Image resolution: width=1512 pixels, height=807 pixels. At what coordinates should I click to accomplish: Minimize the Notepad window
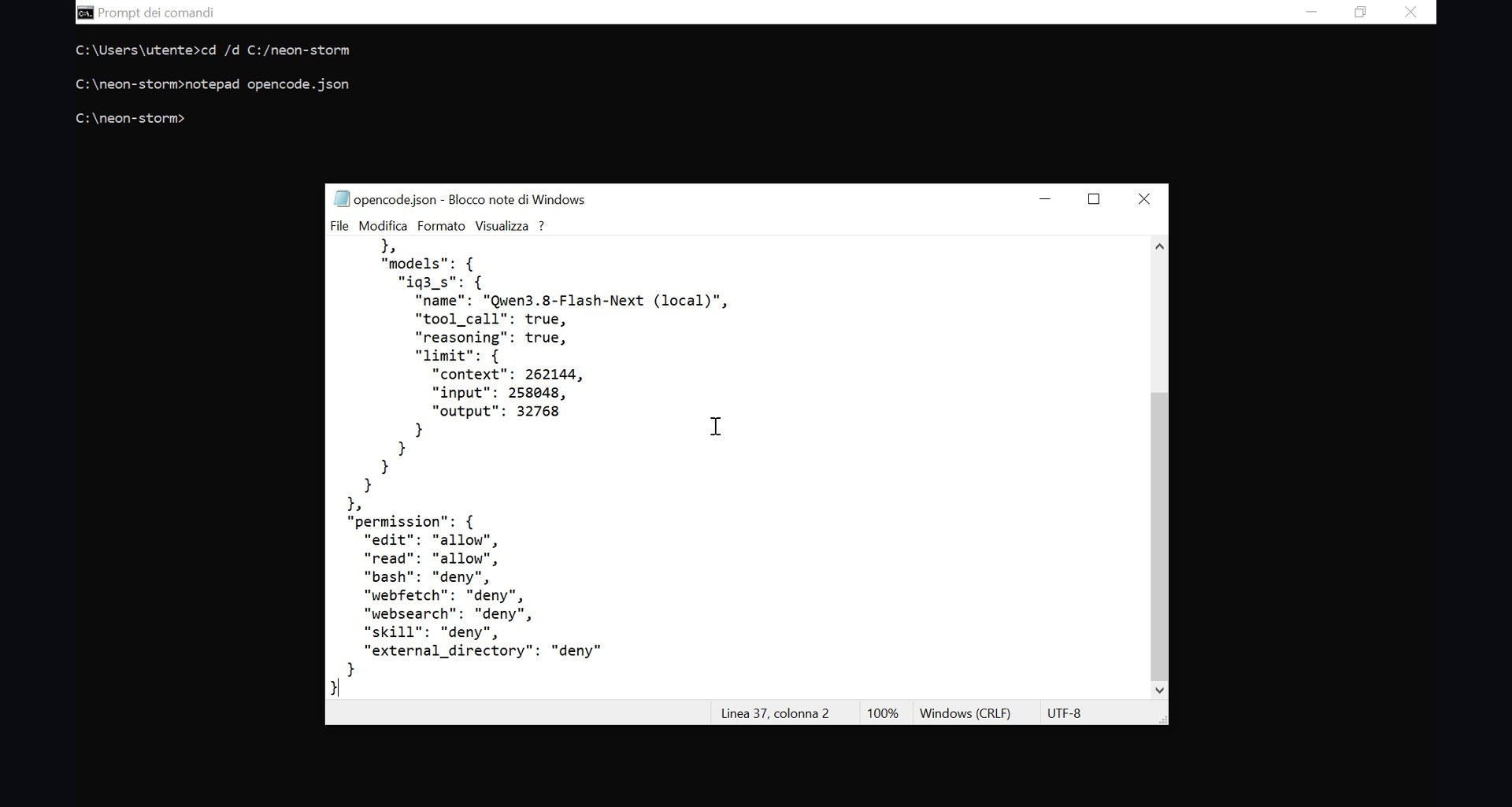1045,199
